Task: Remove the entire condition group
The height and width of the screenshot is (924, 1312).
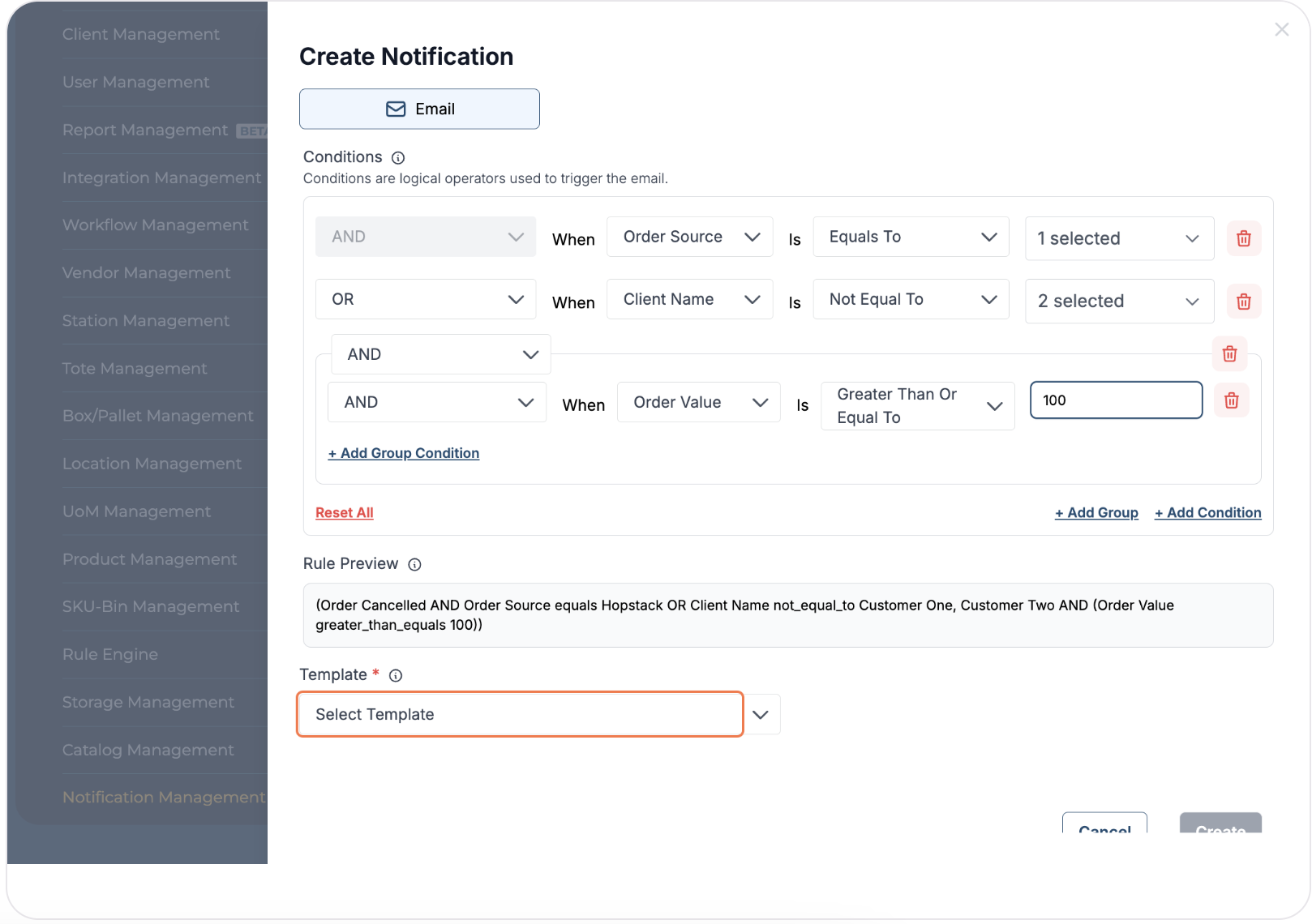Action: pyautogui.click(x=1229, y=353)
